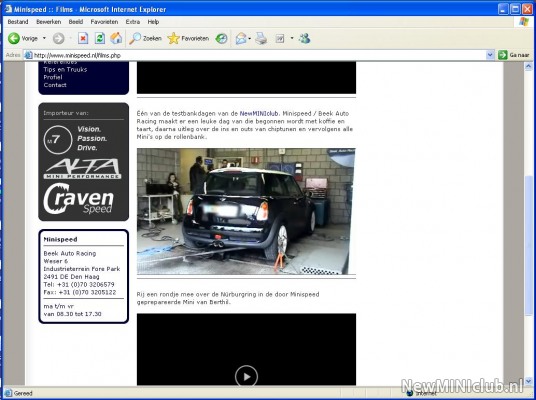Stop loading the page
This screenshot has width=536, height=400.
pos(83,38)
